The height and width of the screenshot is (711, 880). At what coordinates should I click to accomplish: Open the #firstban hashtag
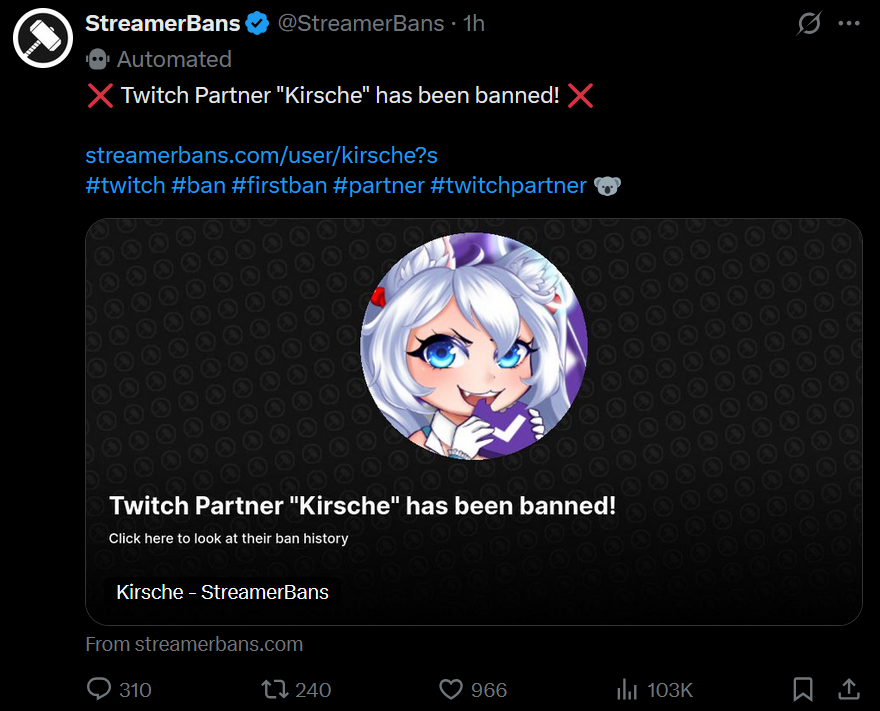pyautogui.click(x=279, y=186)
